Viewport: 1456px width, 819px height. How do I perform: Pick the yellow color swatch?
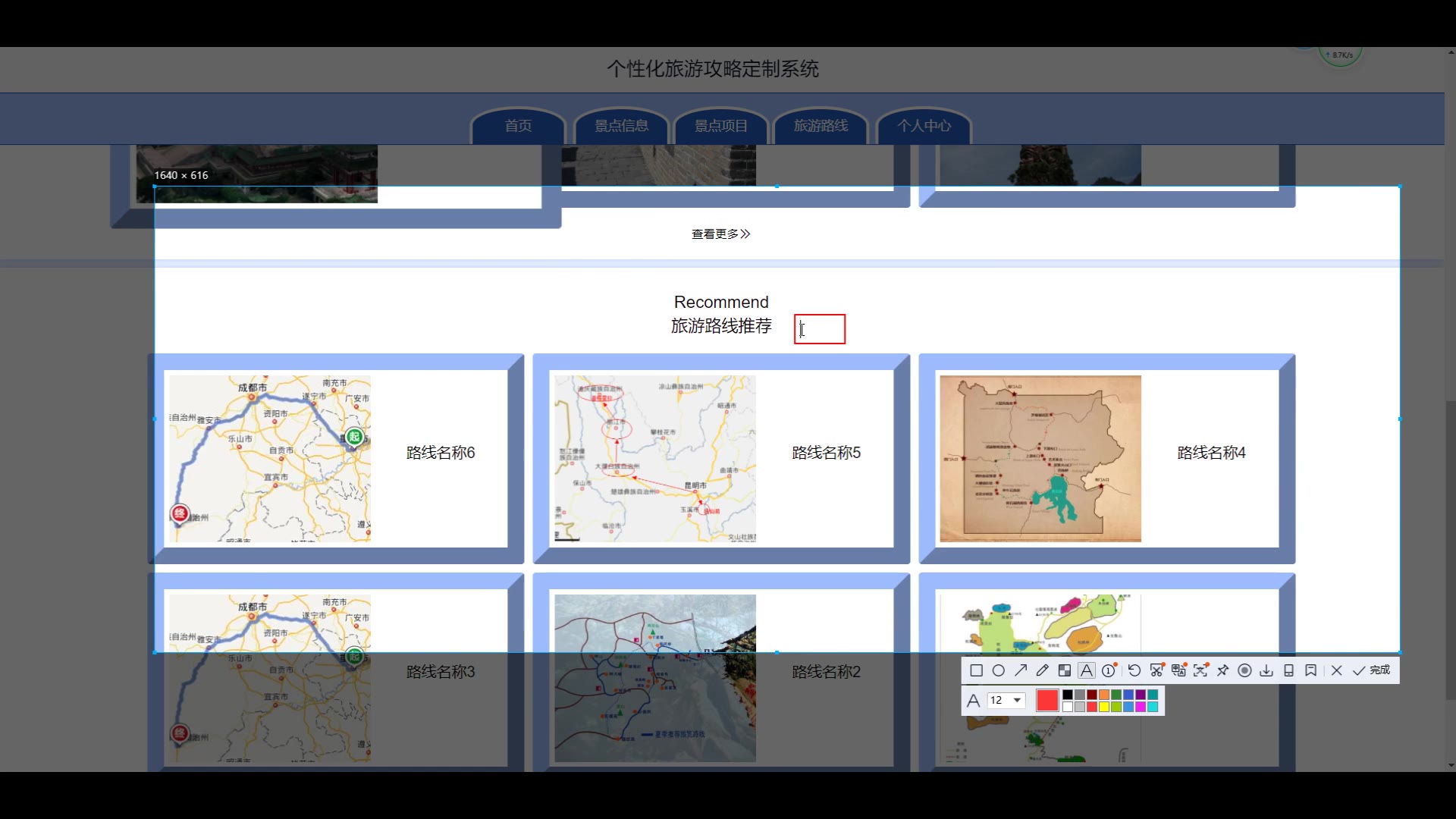(1104, 707)
